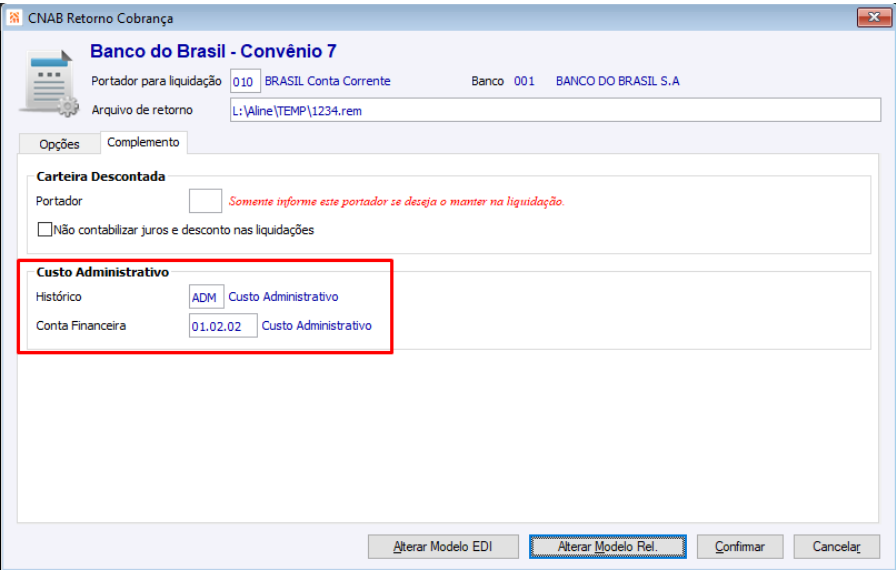Click the Conta Financeira field 01.02.02
Image resolution: width=896 pixels, height=572 pixels.
pos(223,326)
